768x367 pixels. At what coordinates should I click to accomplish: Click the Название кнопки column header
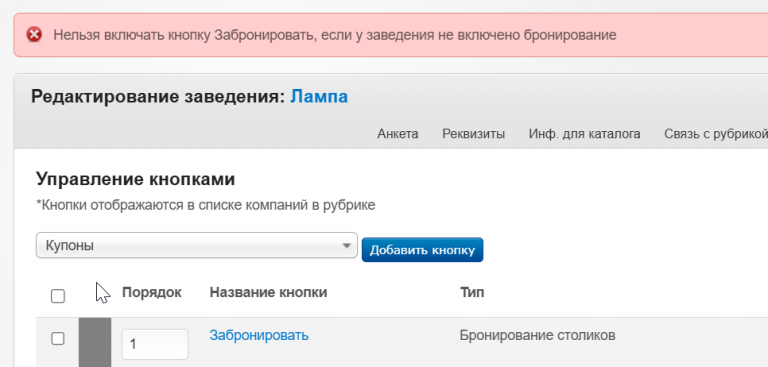(x=268, y=293)
